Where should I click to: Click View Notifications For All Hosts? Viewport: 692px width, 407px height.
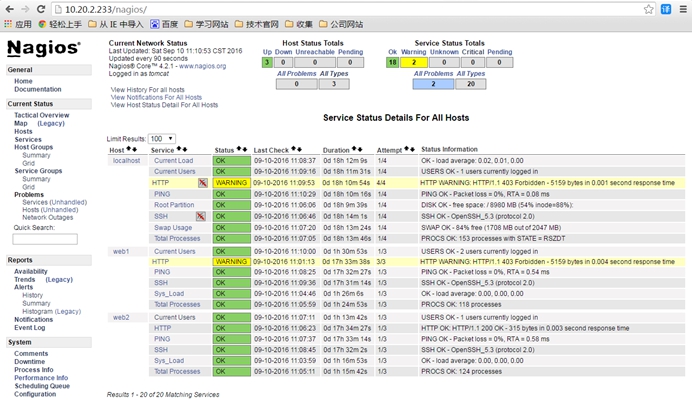pyautogui.click(x=156, y=97)
